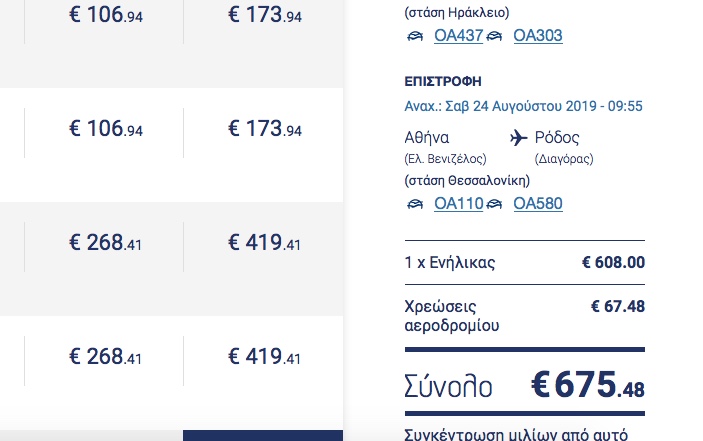703x441 pixels.
Task: Pick the € 419.41 fare in the bottom white row
Action: 265,357
